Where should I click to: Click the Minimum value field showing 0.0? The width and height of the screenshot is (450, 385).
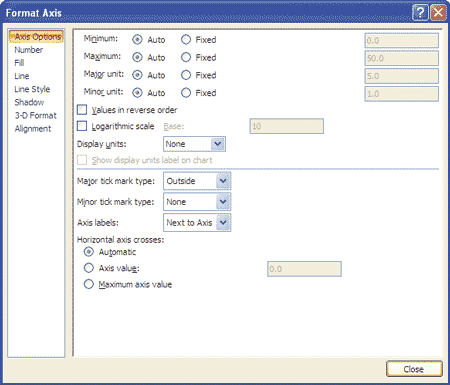pyautogui.click(x=402, y=41)
